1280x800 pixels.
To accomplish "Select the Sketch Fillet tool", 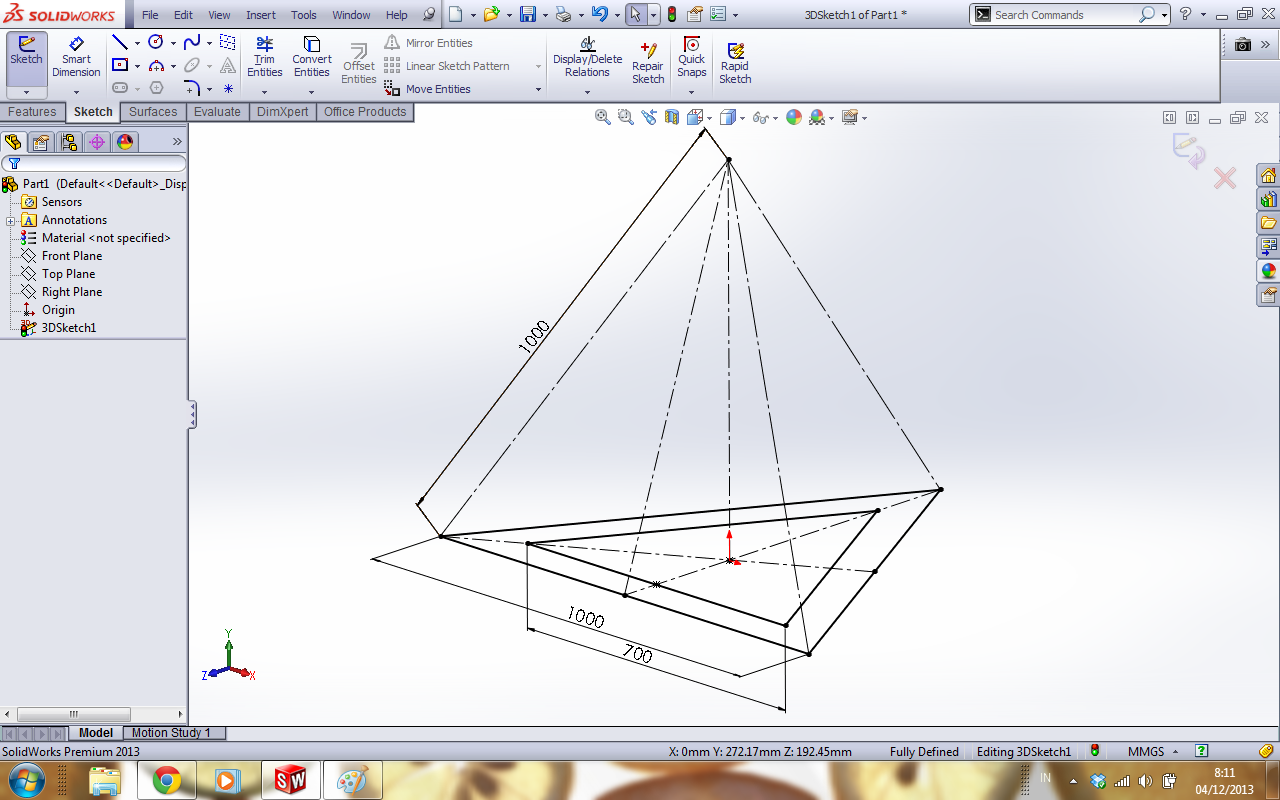I will [192, 88].
